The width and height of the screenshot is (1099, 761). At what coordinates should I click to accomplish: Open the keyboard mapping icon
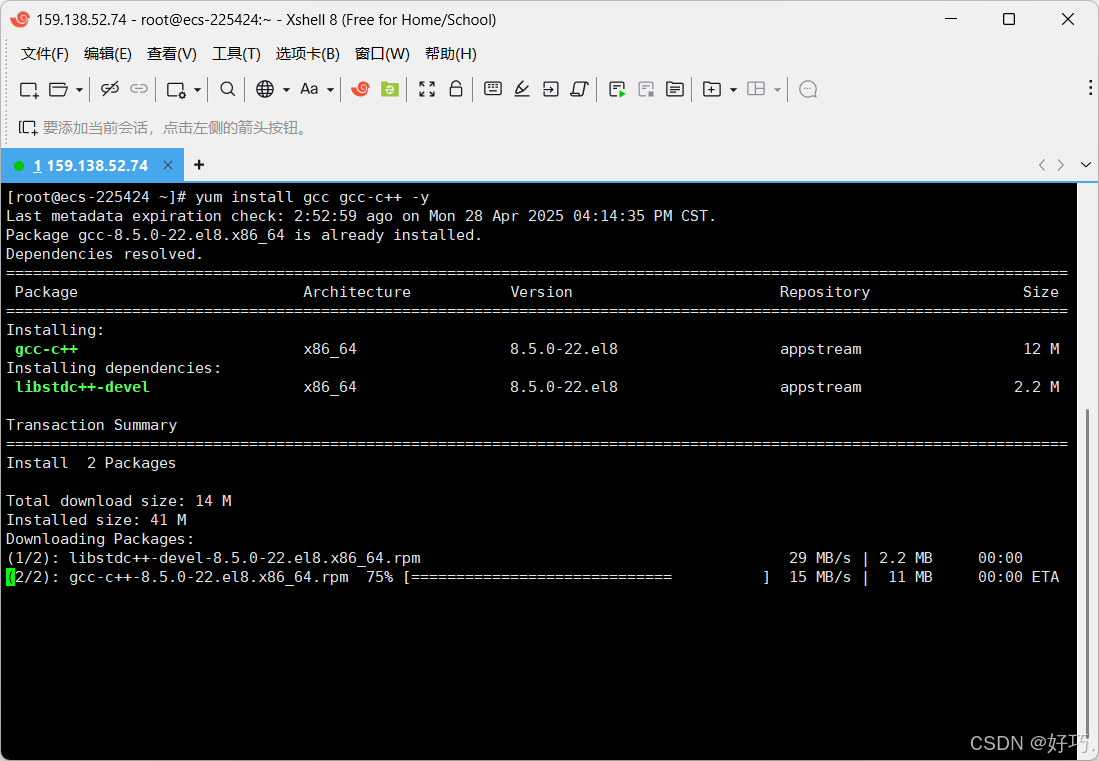coord(493,88)
